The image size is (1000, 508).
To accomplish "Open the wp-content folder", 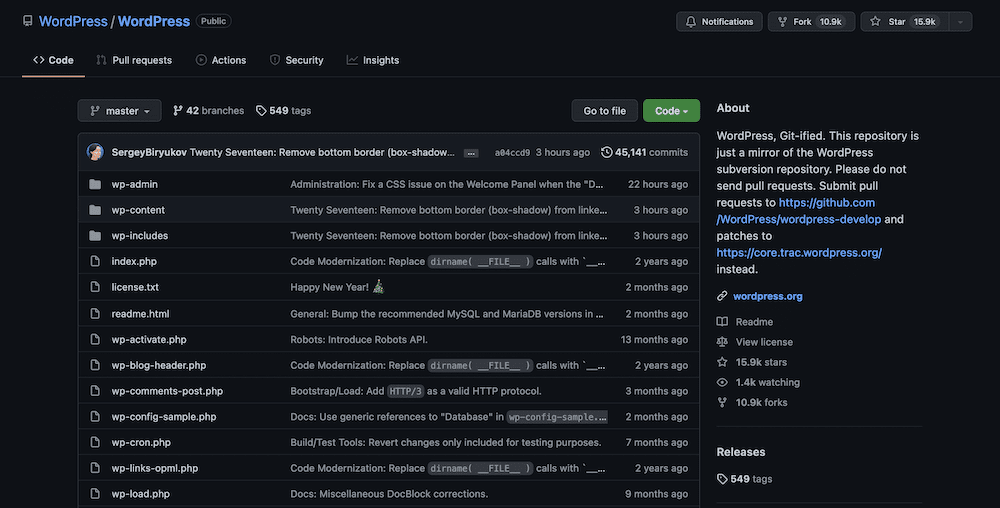I will point(138,210).
